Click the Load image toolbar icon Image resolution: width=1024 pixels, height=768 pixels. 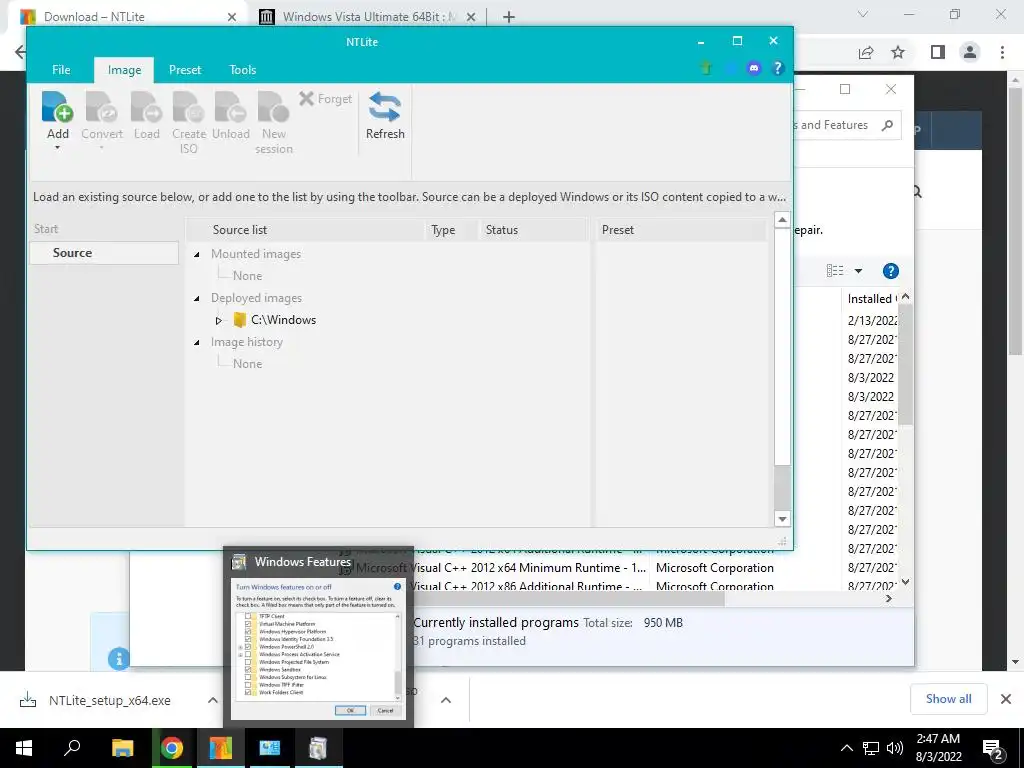point(146,107)
